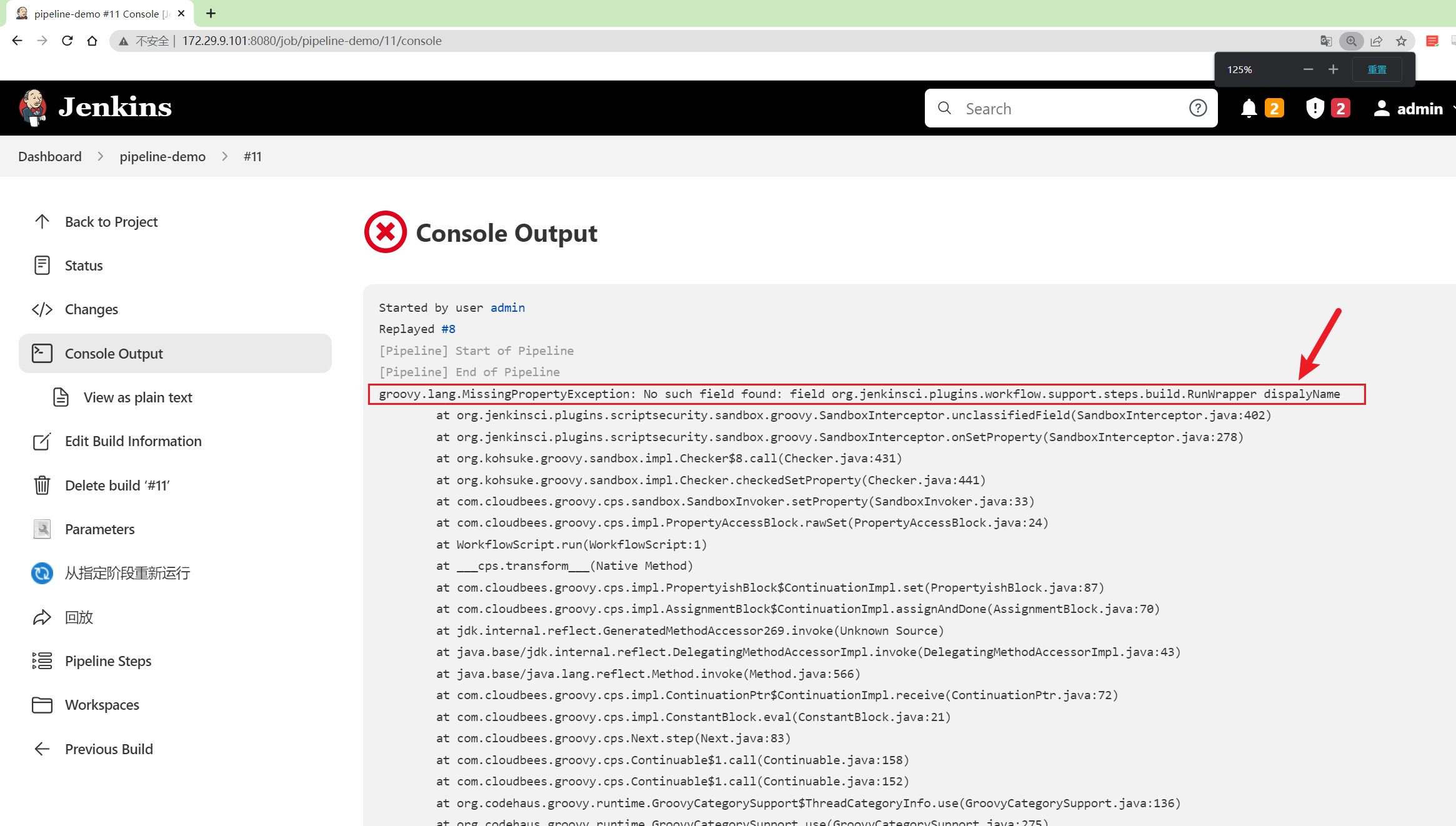Viewport: 1456px width, 826px height.
Task: Click the red security warning count badge 2
Action: (1340, 108)
